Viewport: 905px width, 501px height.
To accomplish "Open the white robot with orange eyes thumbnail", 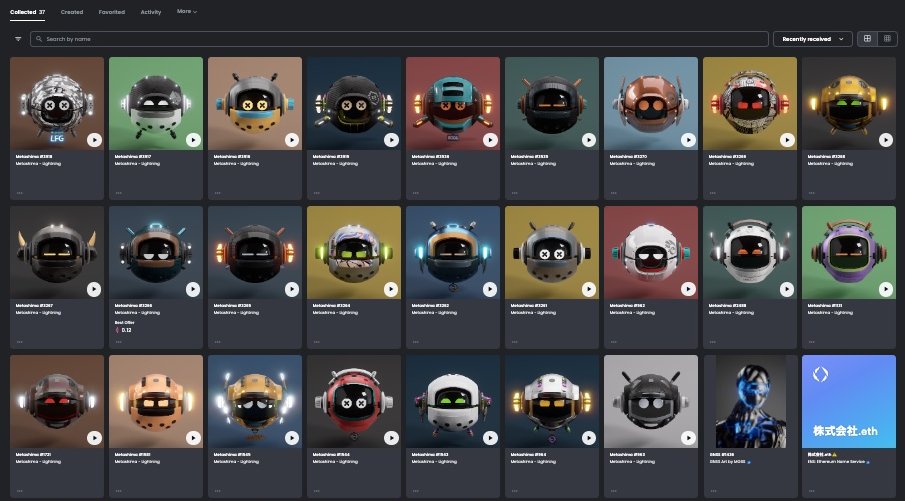I will point(750,252).
